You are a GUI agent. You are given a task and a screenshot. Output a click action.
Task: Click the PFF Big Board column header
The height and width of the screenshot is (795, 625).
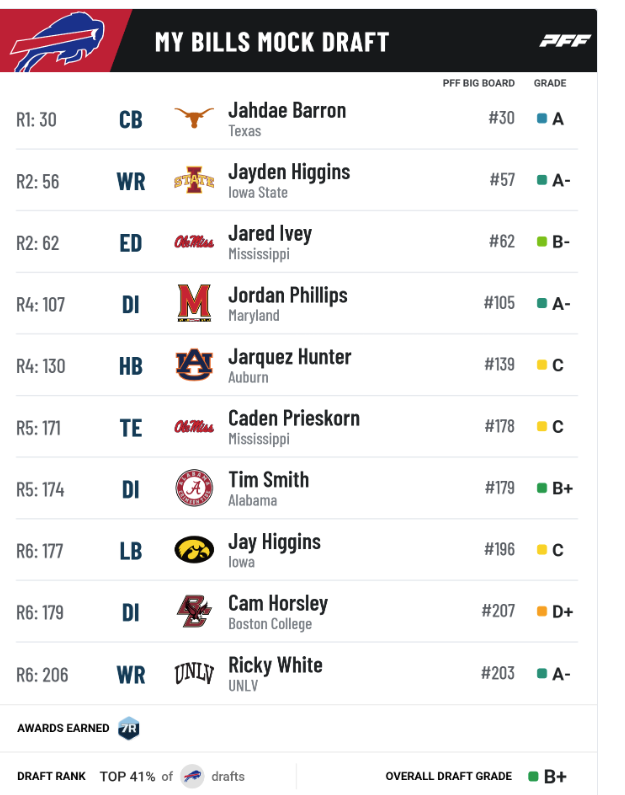tap(479, 83)
